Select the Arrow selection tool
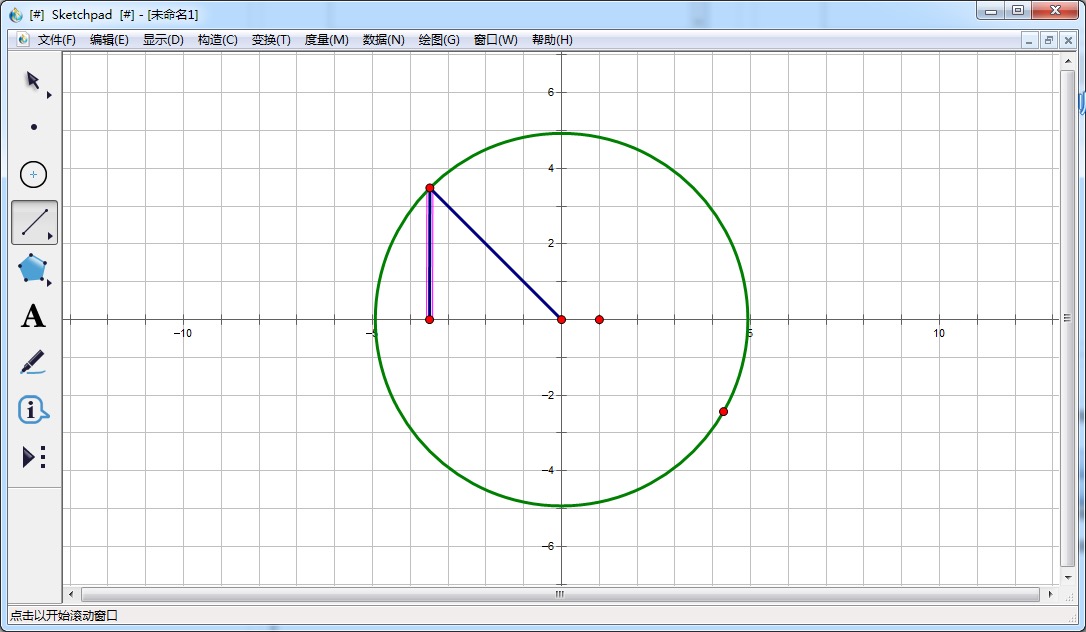1086x632 pixels. coord(33,80)
